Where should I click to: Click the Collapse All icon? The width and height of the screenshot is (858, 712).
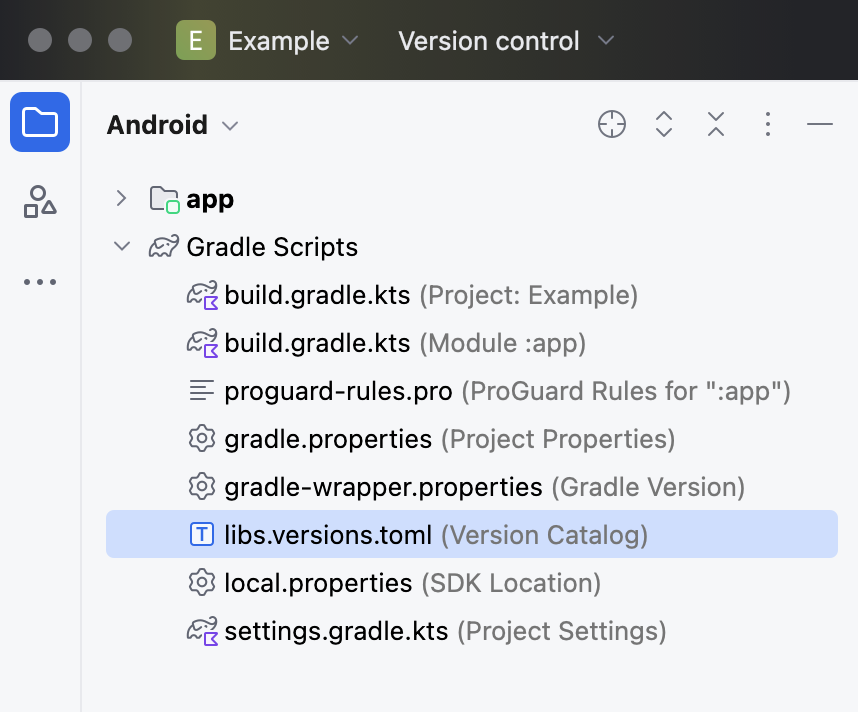(x=716, y=124)
